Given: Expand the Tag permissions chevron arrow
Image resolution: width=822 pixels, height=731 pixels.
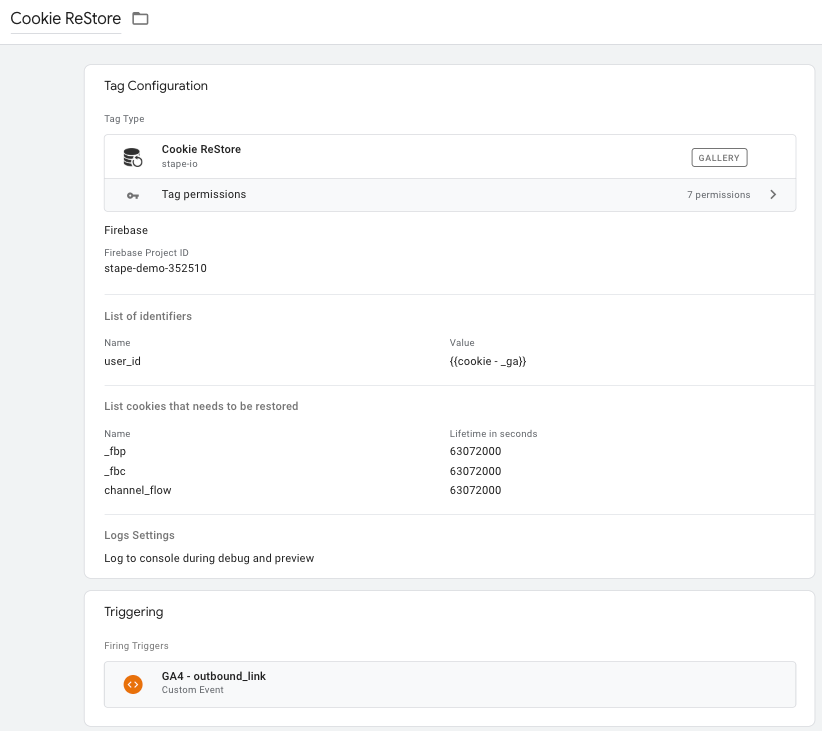Looking at the screenshot, I should (773, 195).
